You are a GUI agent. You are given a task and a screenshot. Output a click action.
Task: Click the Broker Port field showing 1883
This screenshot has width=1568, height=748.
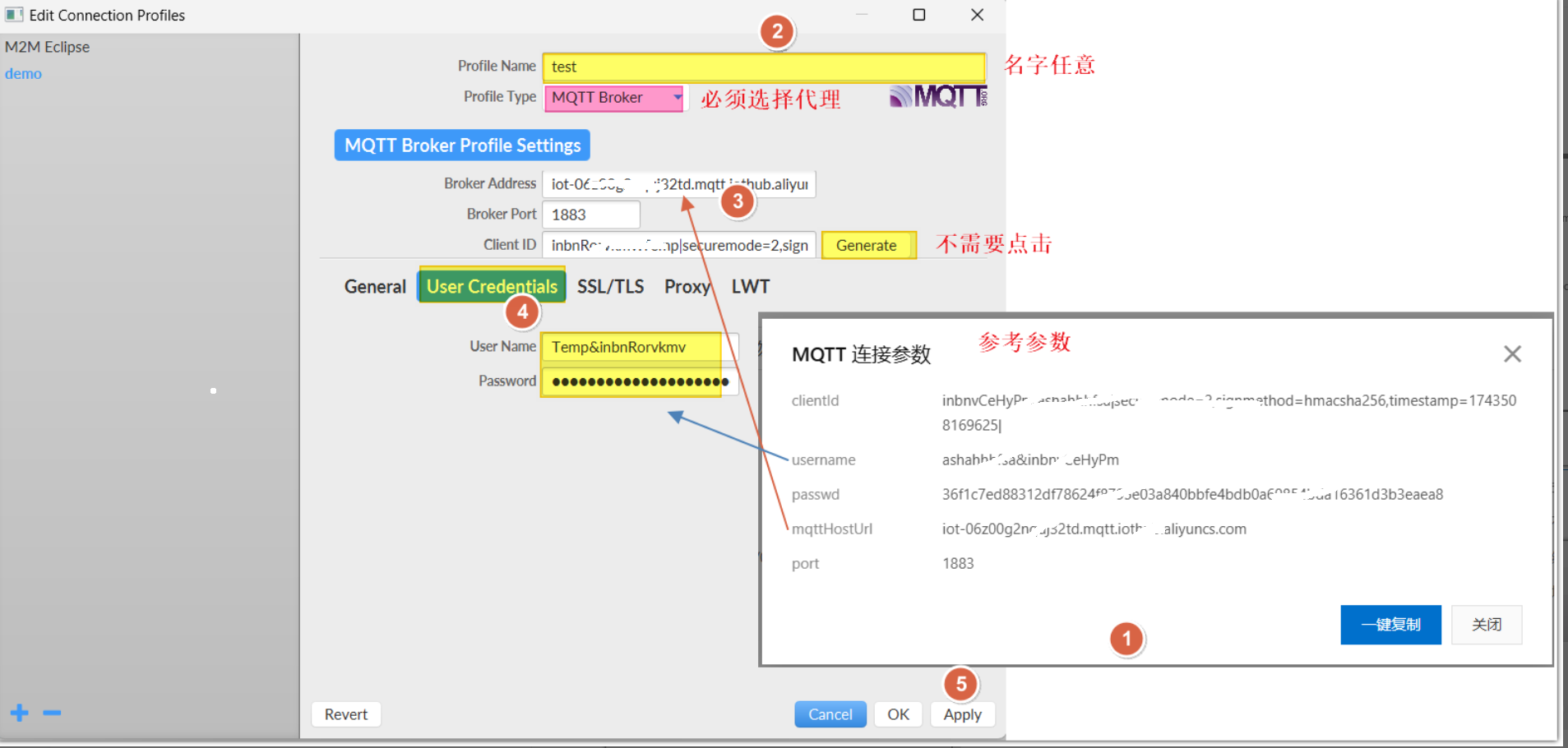click(590, 214)
